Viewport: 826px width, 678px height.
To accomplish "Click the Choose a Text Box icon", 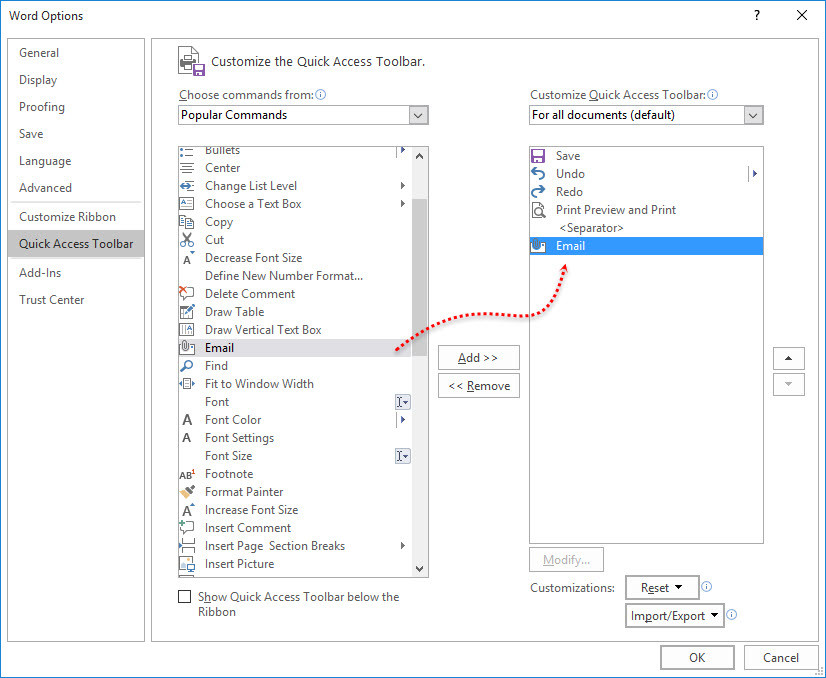I will point(186,204).
